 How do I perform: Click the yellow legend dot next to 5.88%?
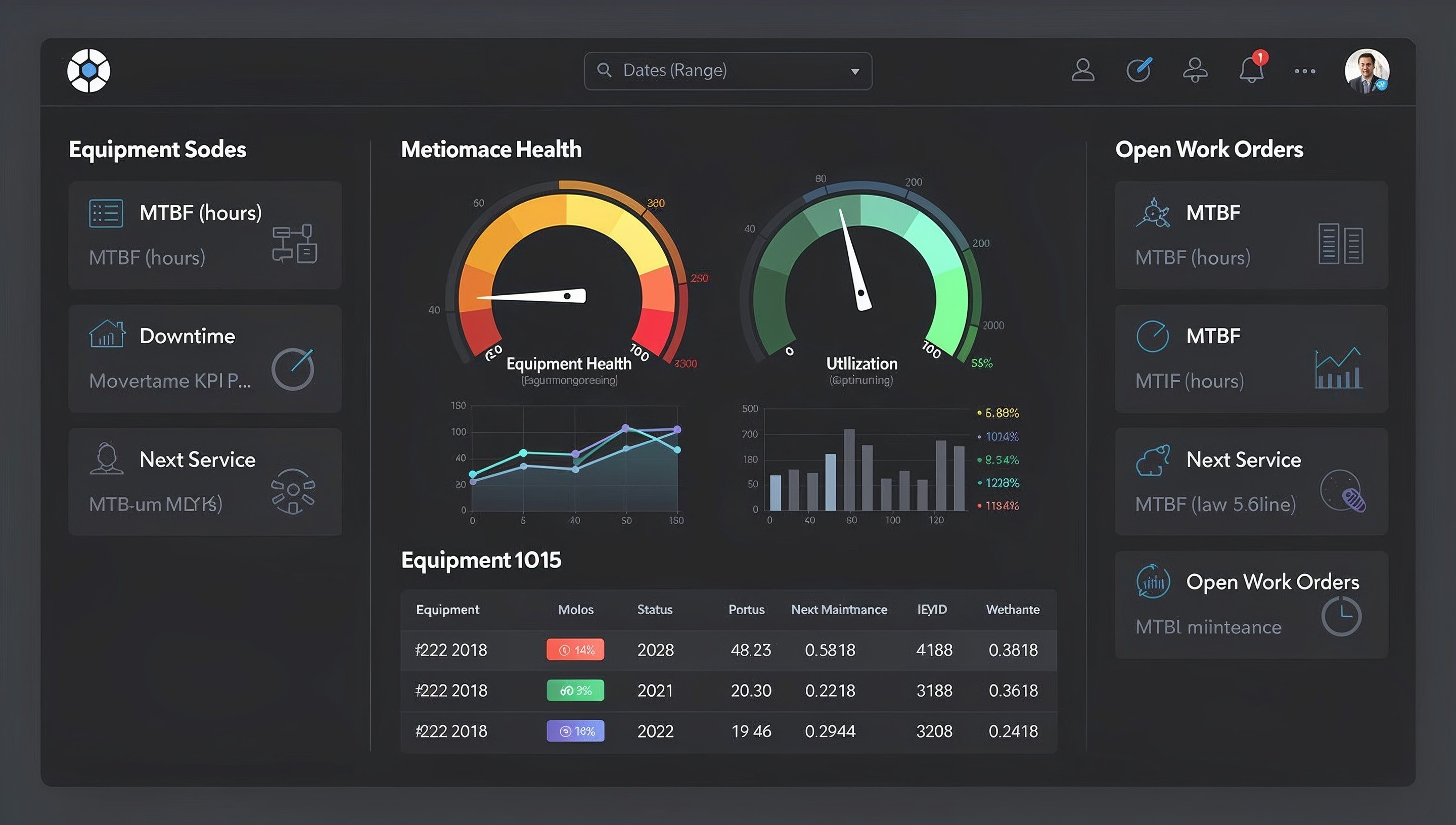pos(980,412)
